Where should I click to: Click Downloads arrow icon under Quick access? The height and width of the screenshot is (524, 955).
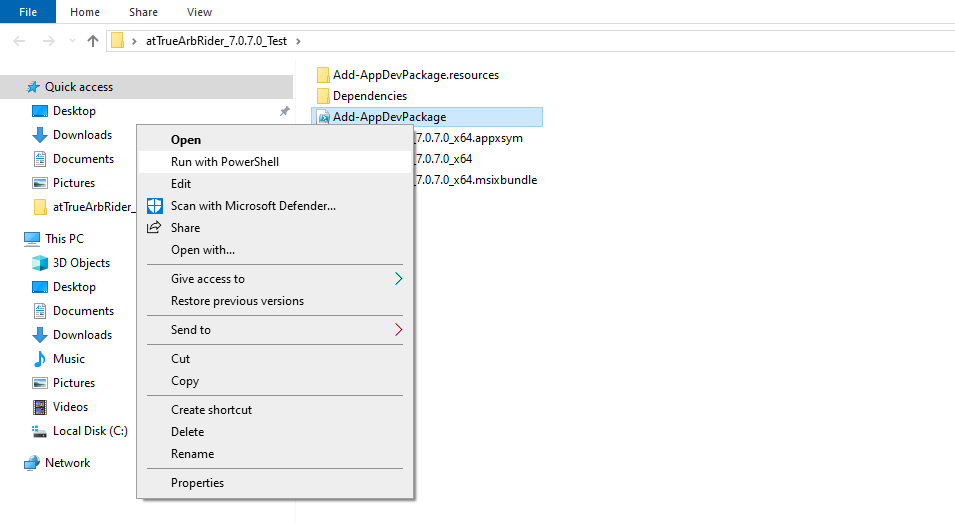(40, 135)
